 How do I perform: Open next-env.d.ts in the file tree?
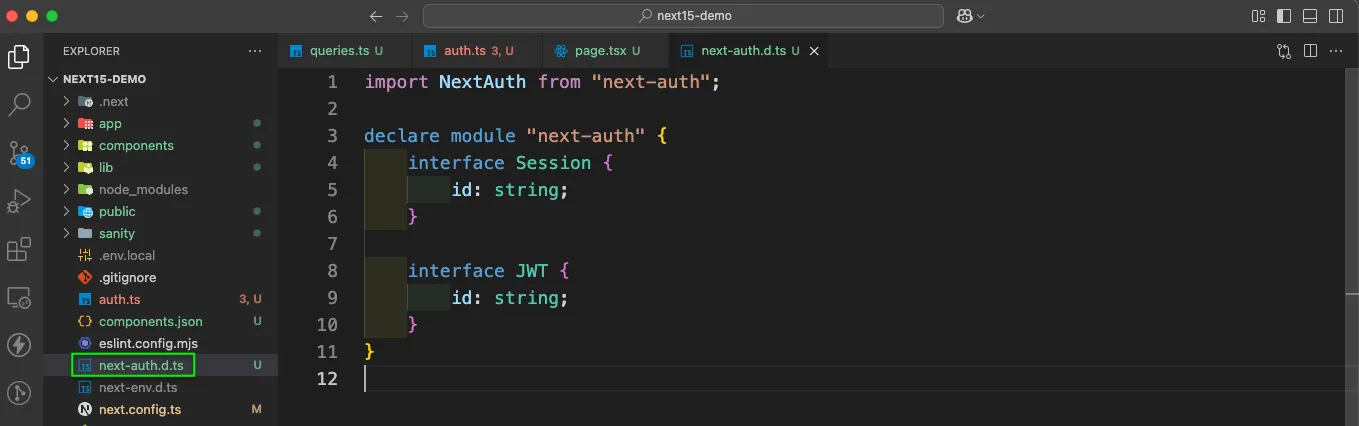coord(138,387)
